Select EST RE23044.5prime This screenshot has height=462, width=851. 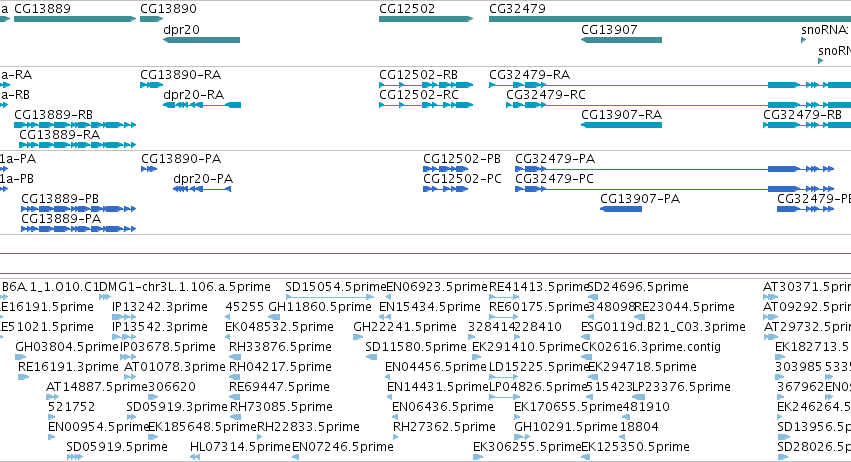pos(684,307)
